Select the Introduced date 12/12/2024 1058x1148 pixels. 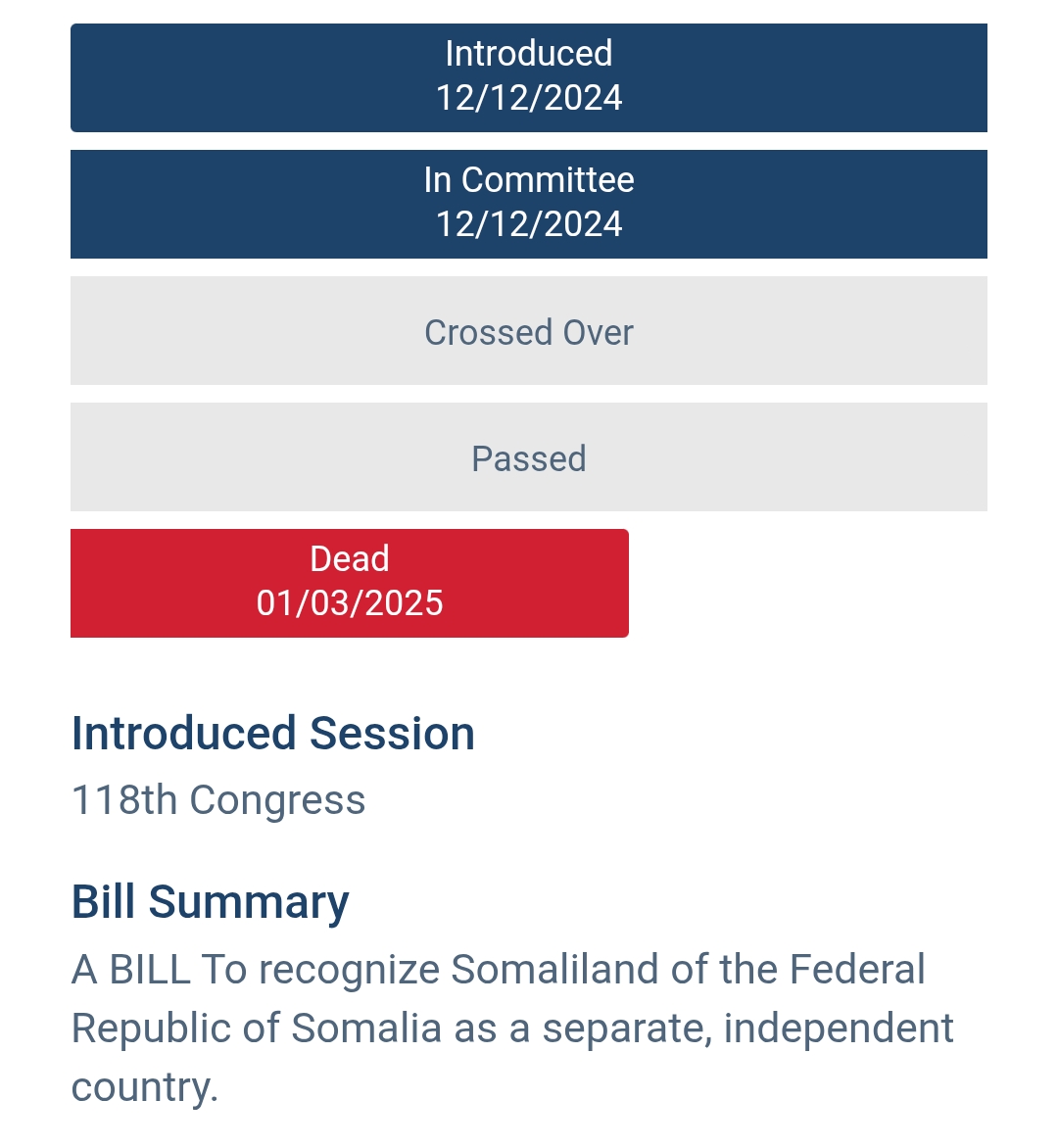coord(529,98)
